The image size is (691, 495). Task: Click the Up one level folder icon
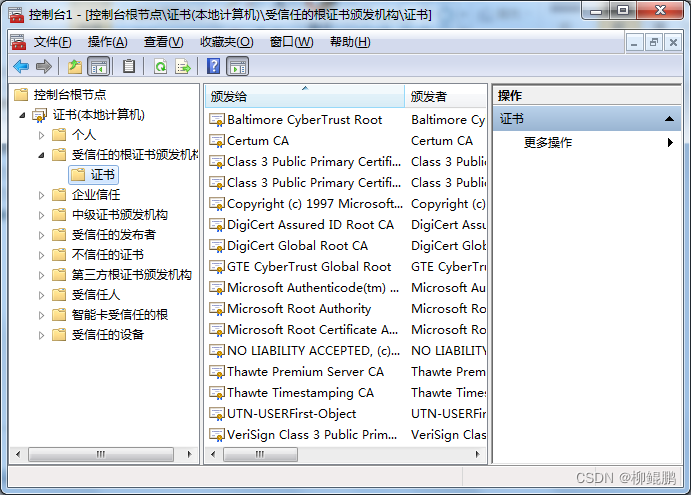tap(75, 67)
